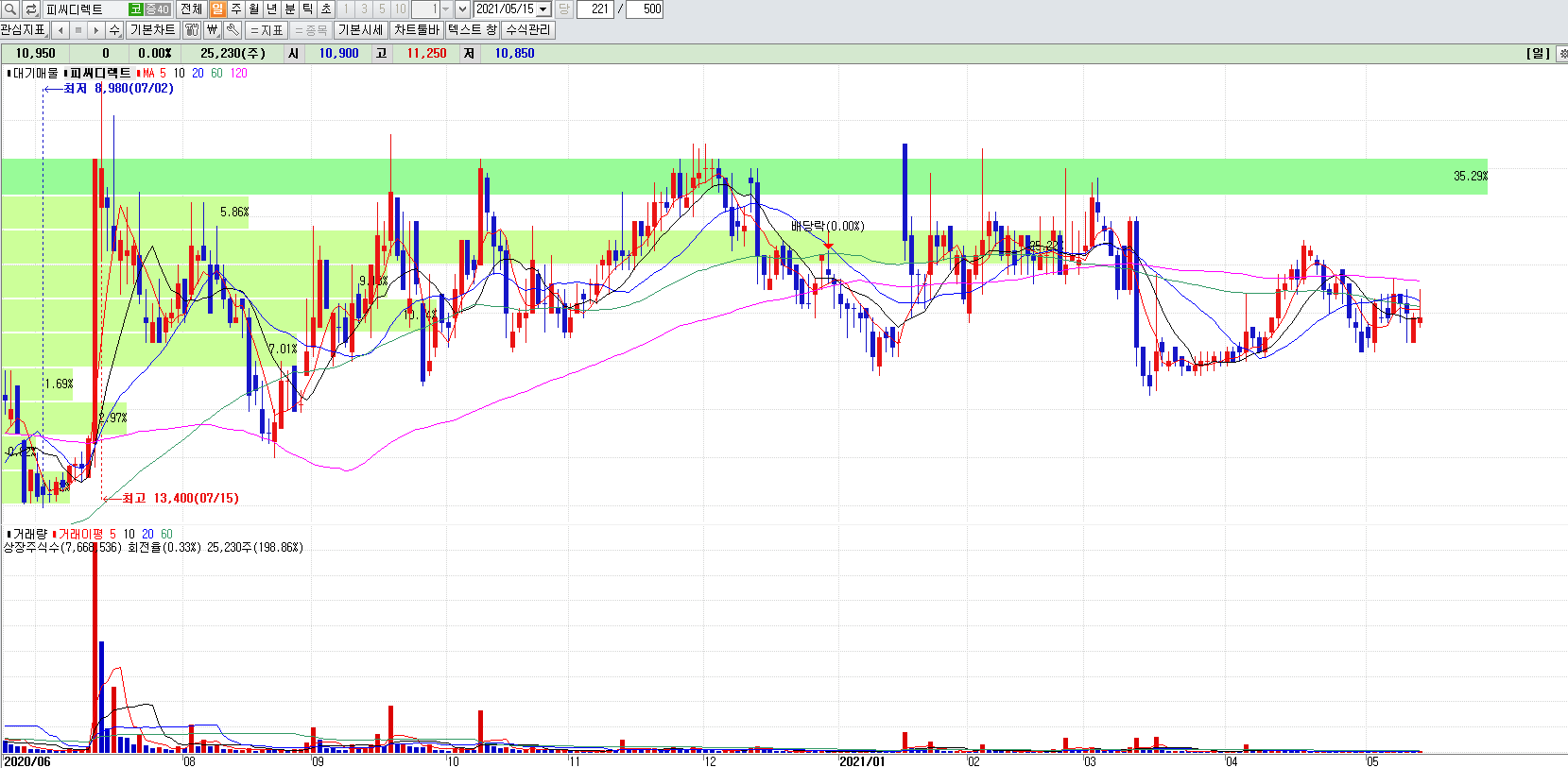This screenshot has width=1568, height=768.
Task: Click the 텍스트 창 button
Action: 473,30
